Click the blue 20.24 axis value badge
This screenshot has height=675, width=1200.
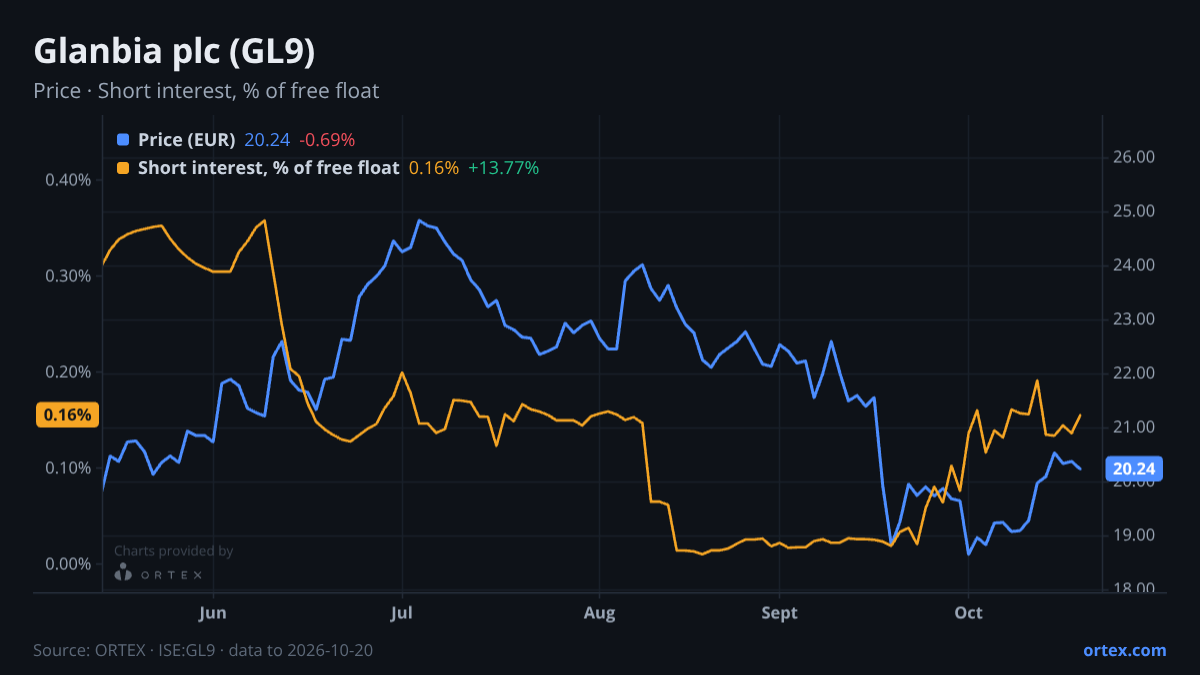pos(1134,468)
